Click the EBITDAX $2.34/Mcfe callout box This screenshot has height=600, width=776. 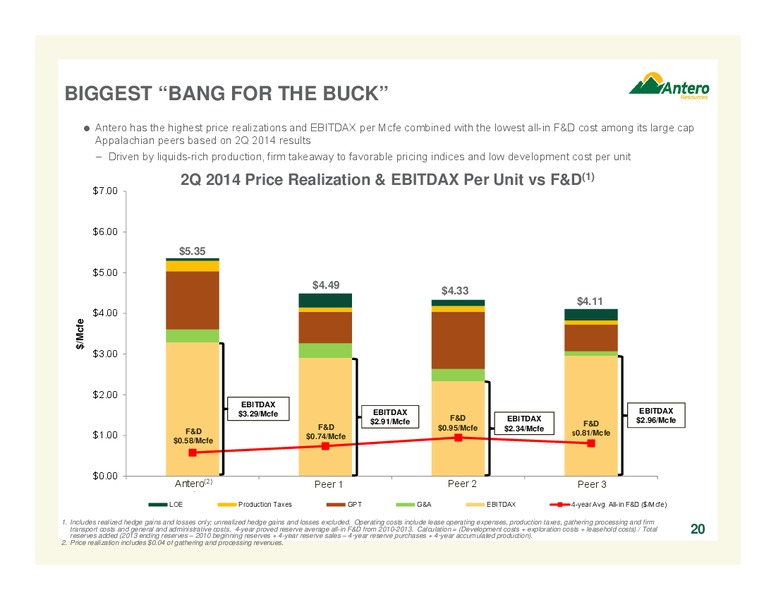click(524, 424)
